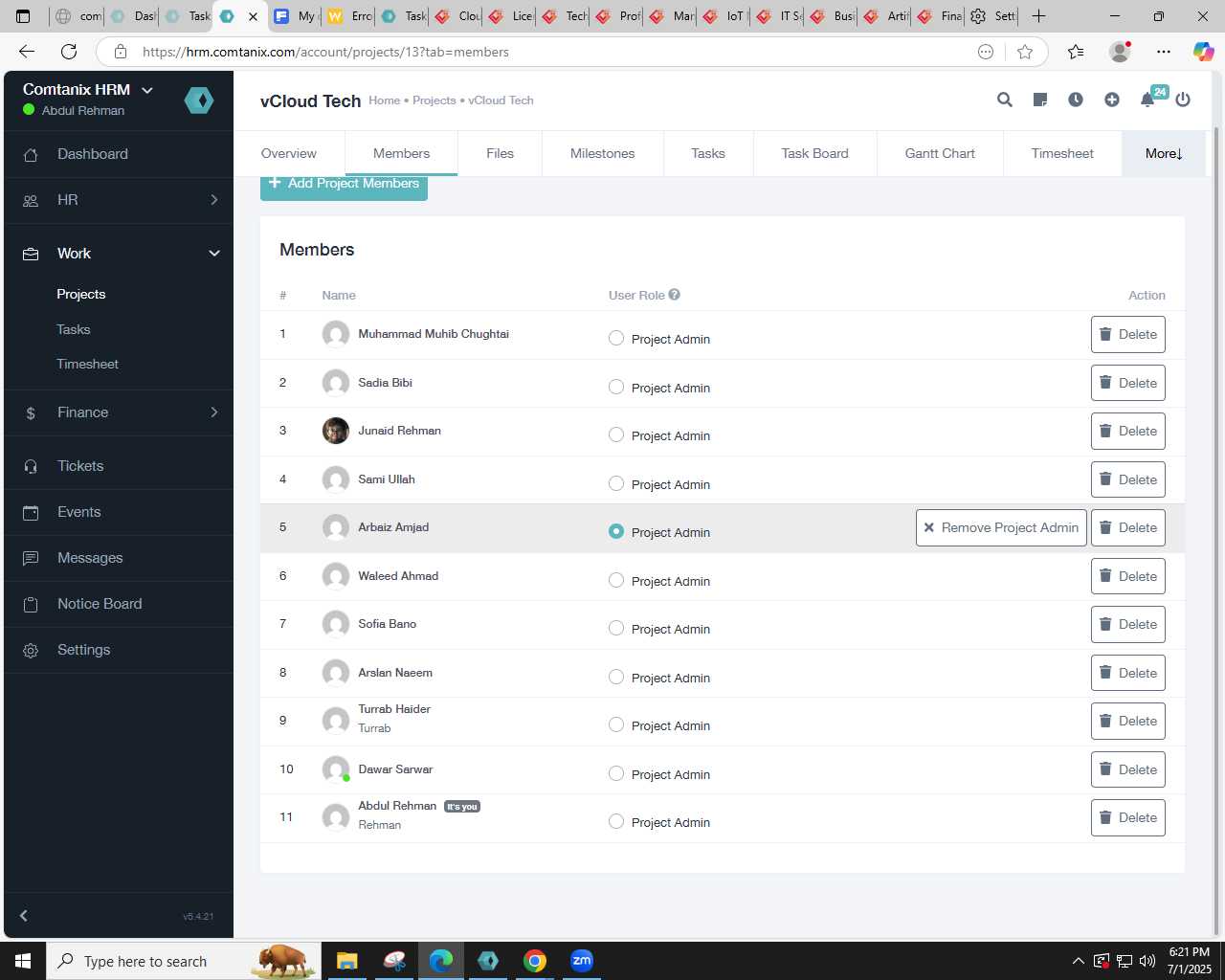Click Remove Project Admin for Arbaiz Amjad
Image resolution: width=1225 pixels, height=980 pixels.
coord(1001,527)
